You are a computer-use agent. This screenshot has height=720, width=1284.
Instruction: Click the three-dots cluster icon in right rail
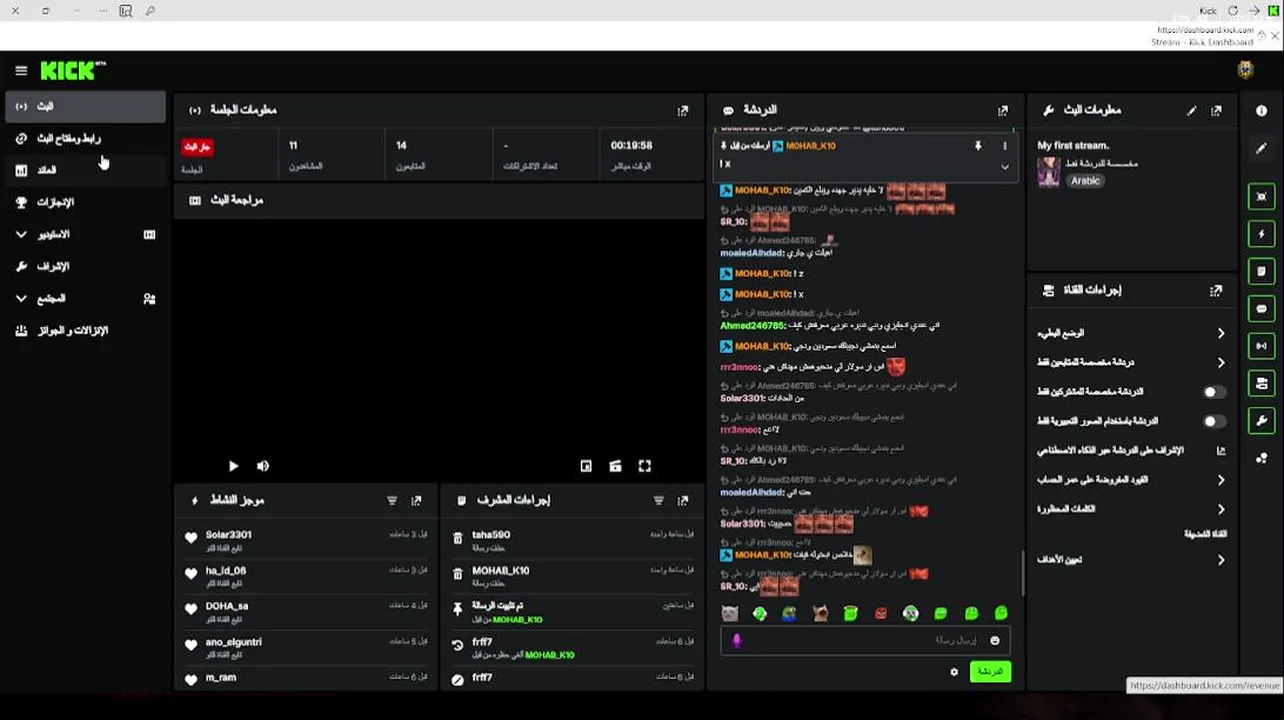click(x=1261, y=458)
